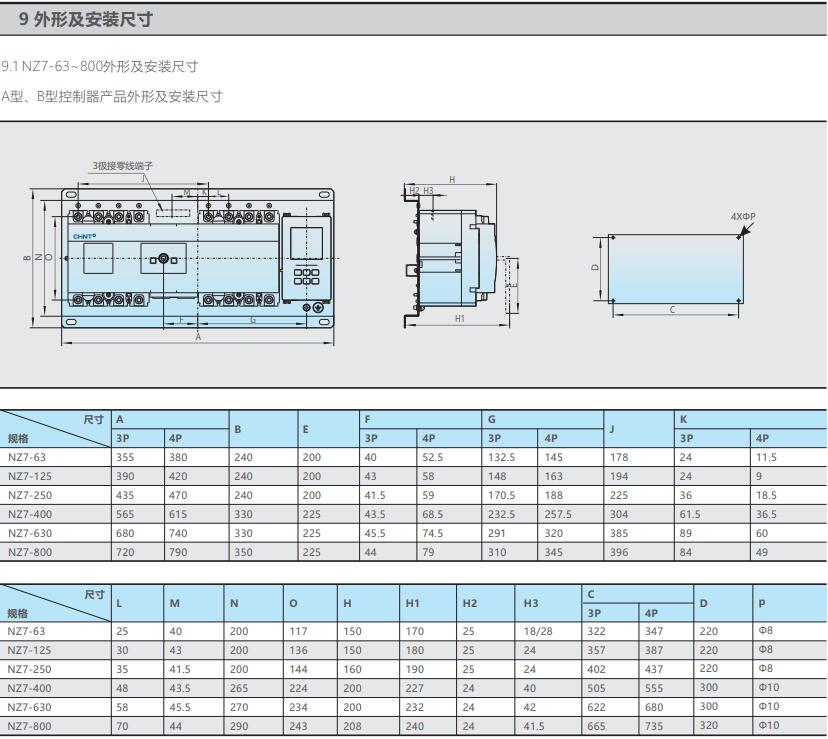
Task: Click the cell value "555" under C 4P
Action: [654, 689]
